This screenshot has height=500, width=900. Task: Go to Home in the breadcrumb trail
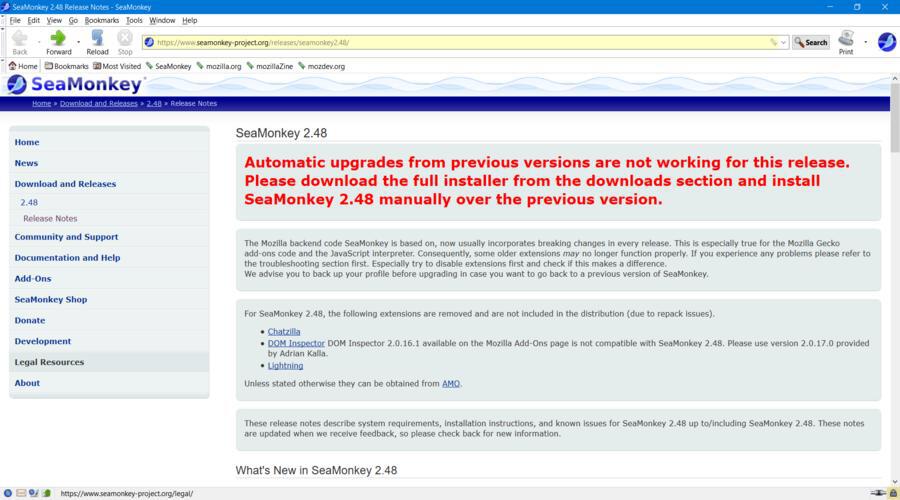click(41, 103)
